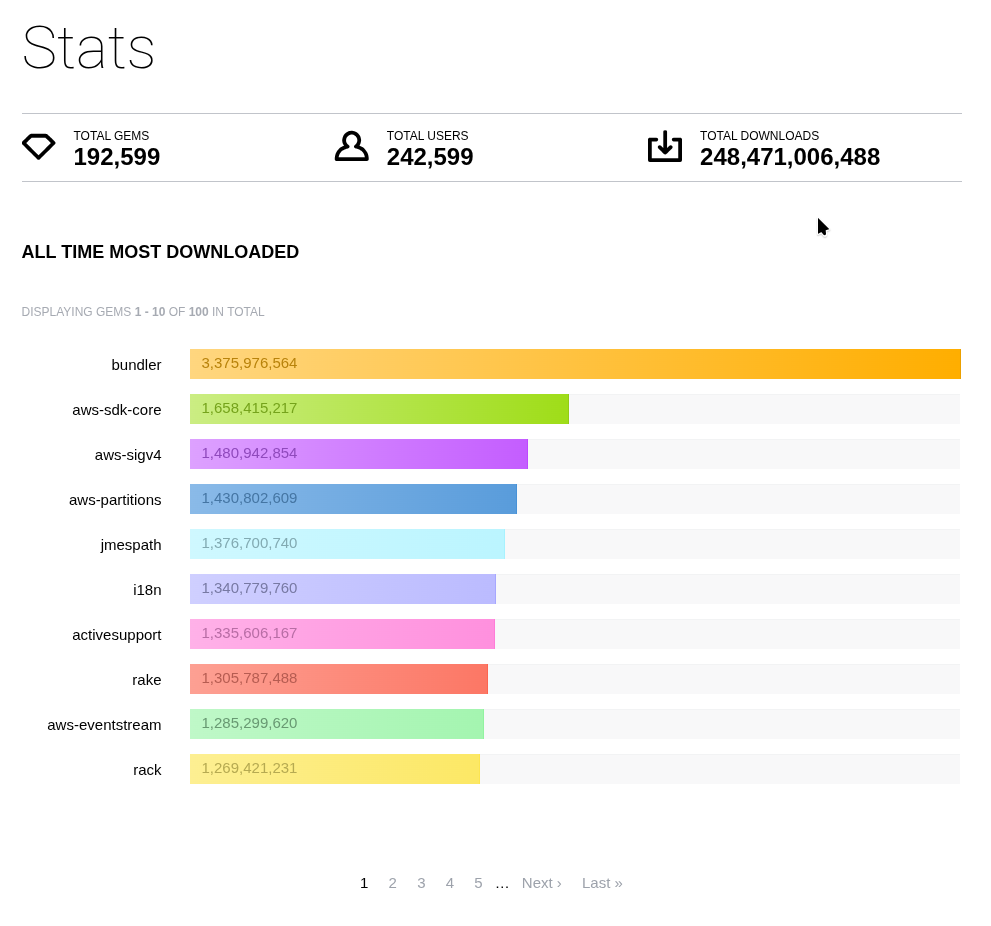Click current page number 1
991x926 pixels.
(x=364, y=883)
